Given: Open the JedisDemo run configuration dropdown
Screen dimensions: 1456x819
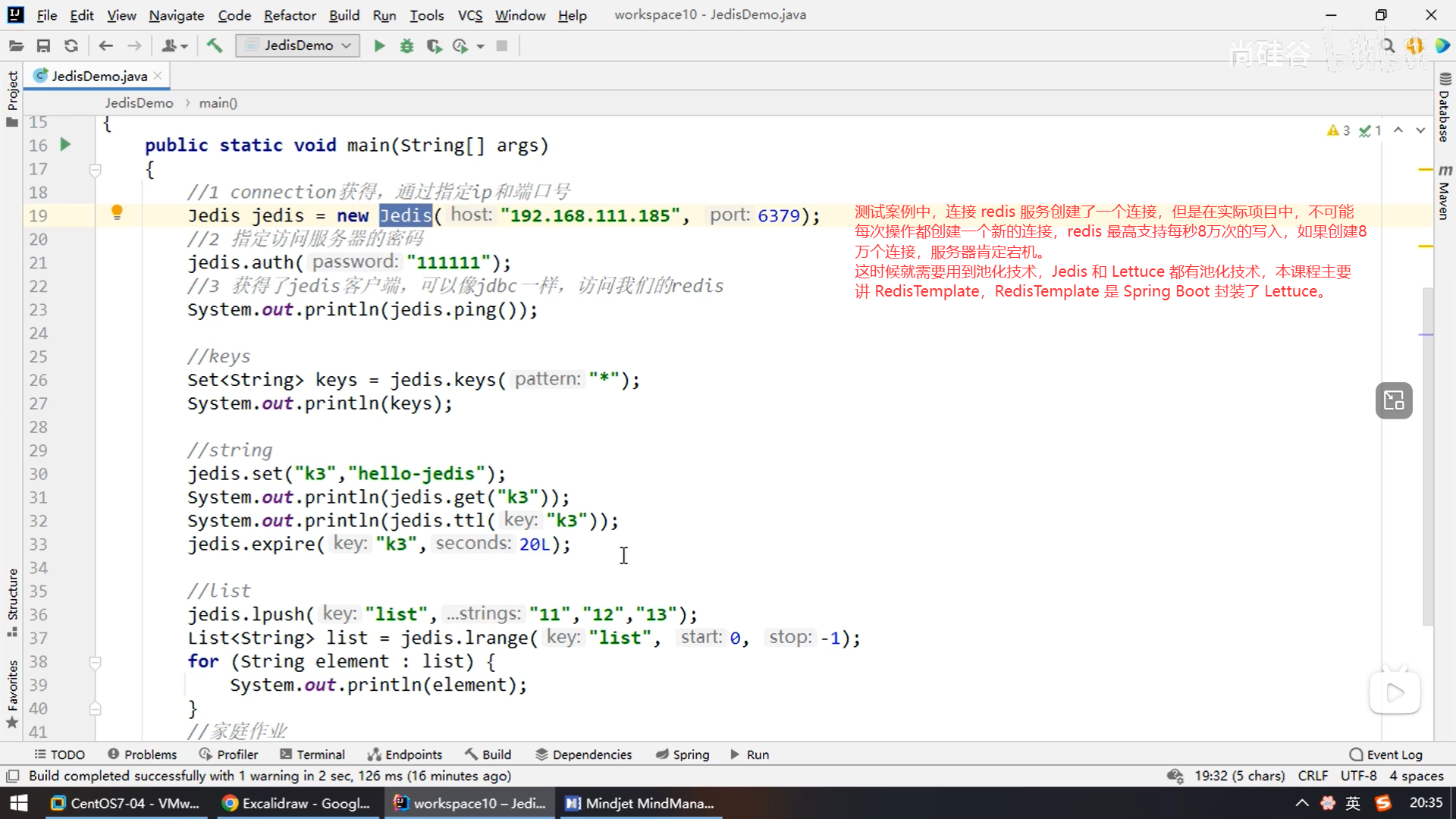Looking at the screenshot, I should tap(298, 45).
